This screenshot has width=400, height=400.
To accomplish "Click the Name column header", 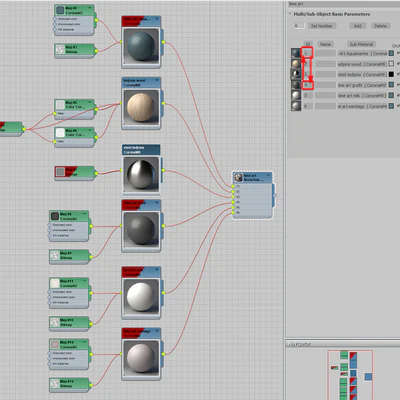I will pos(325,44).
